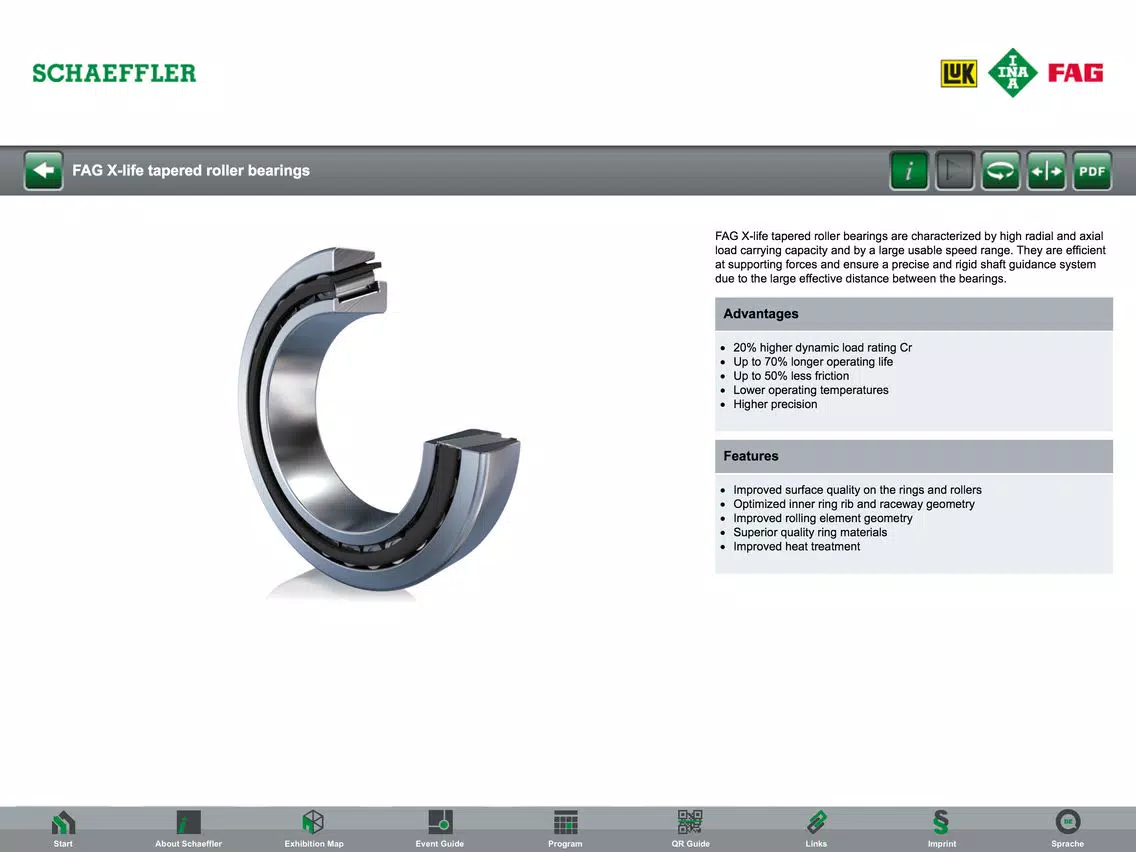Change language via Sprache
This screenshot has height=852, width=1136.
[x=1067, y=829]
